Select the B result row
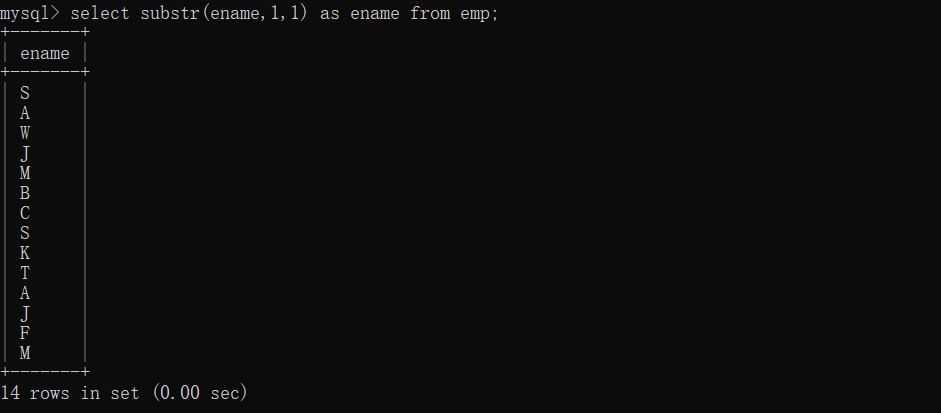The height and width of the screenshot is (413, 941). pos(44,193)
